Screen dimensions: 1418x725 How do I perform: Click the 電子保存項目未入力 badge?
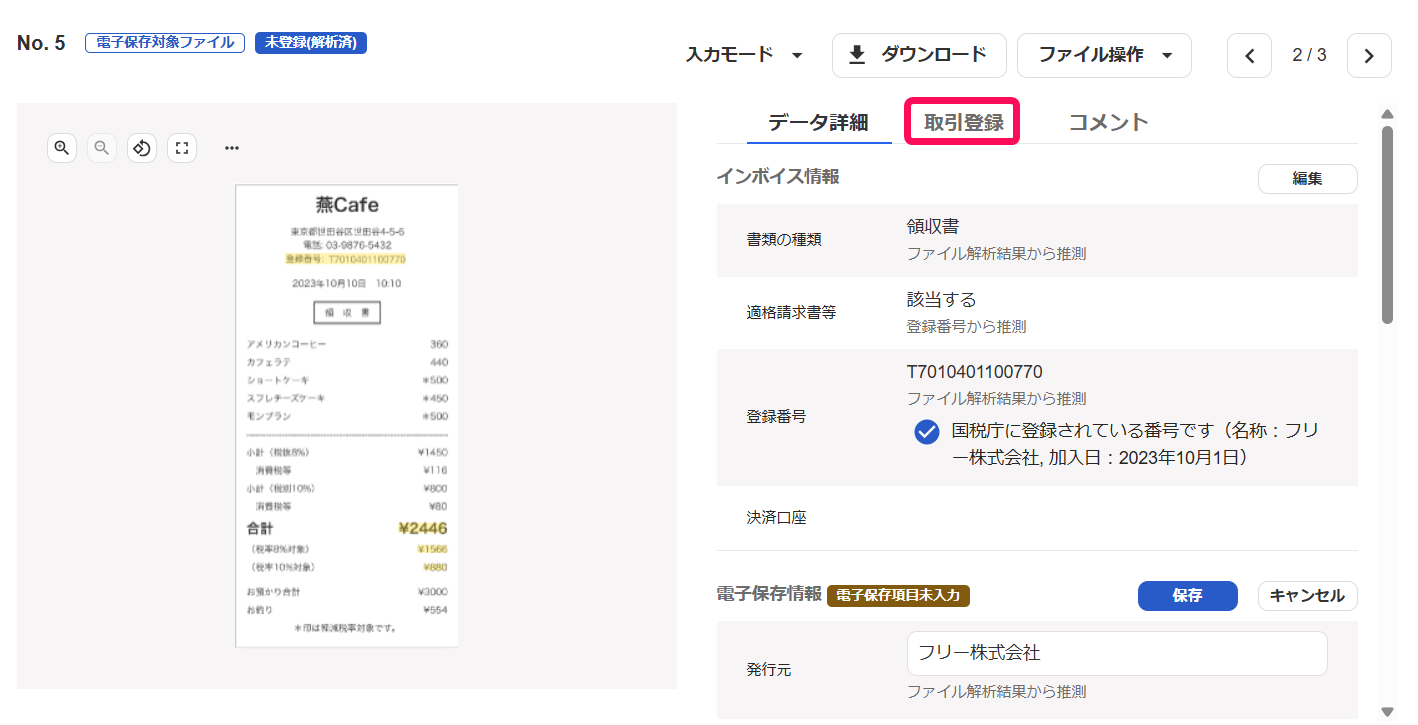point(898,596)
